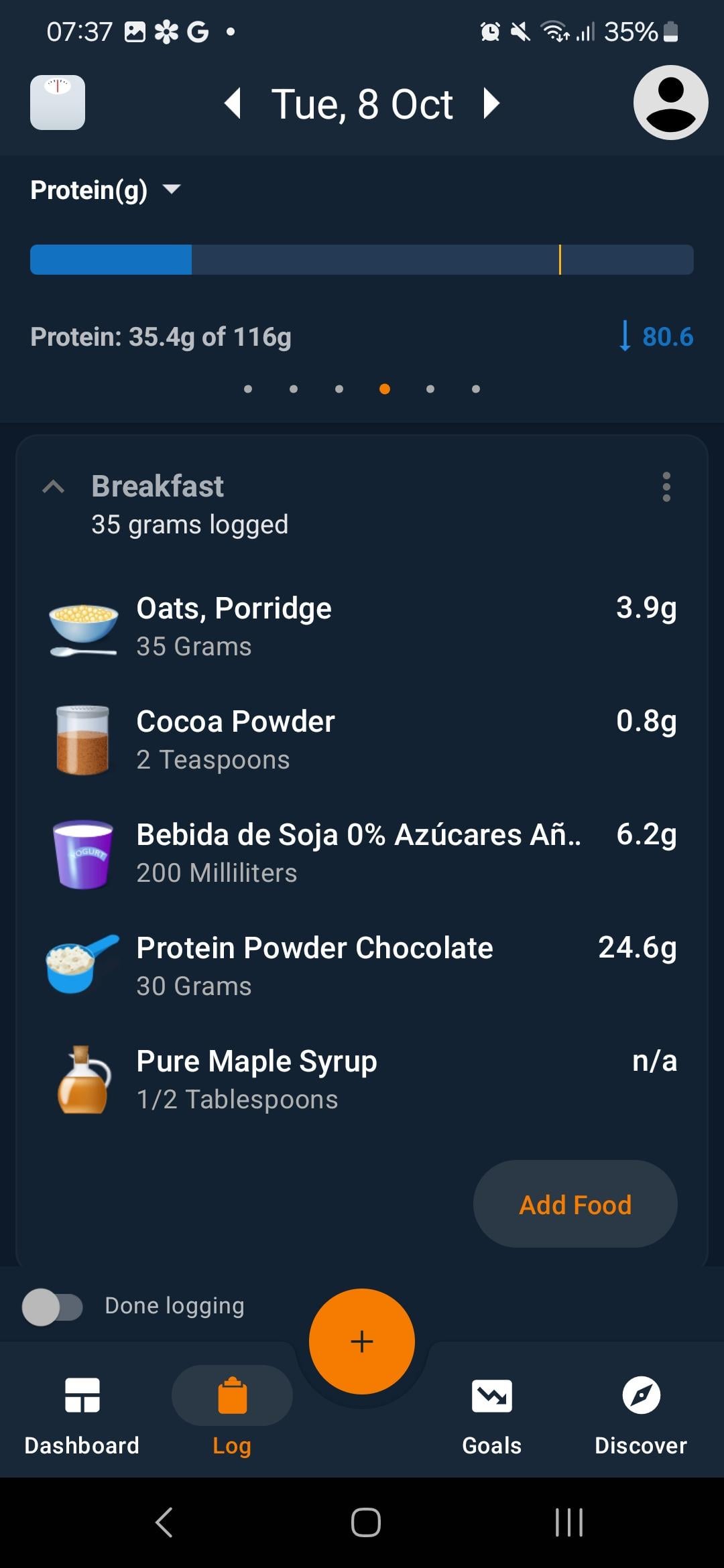724x1568 pixels.
Task: Click the protein progress bar
Action: tap(362, 259)
